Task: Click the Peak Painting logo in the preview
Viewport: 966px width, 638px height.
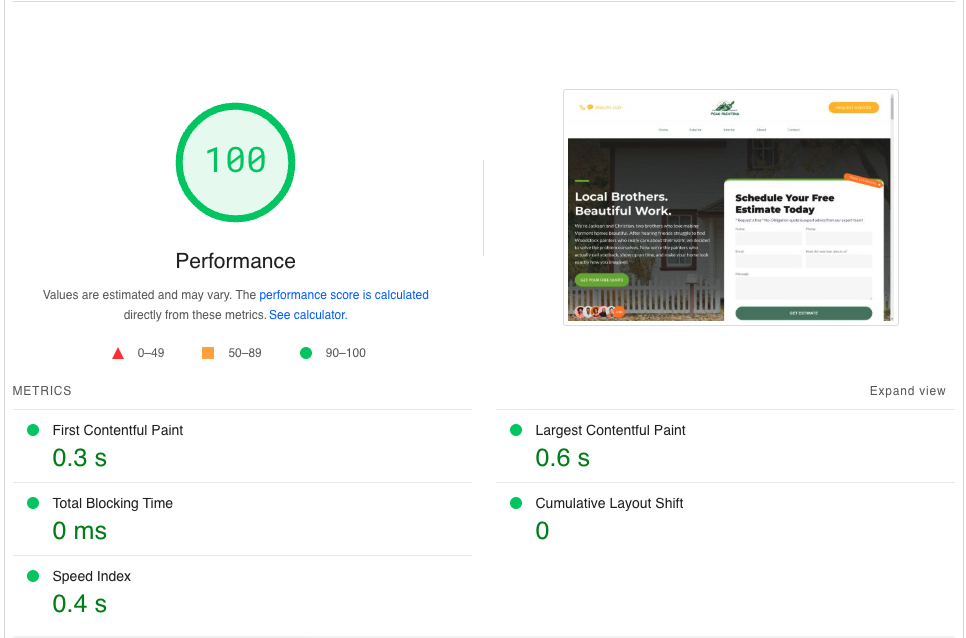Action: click(725, 106)
